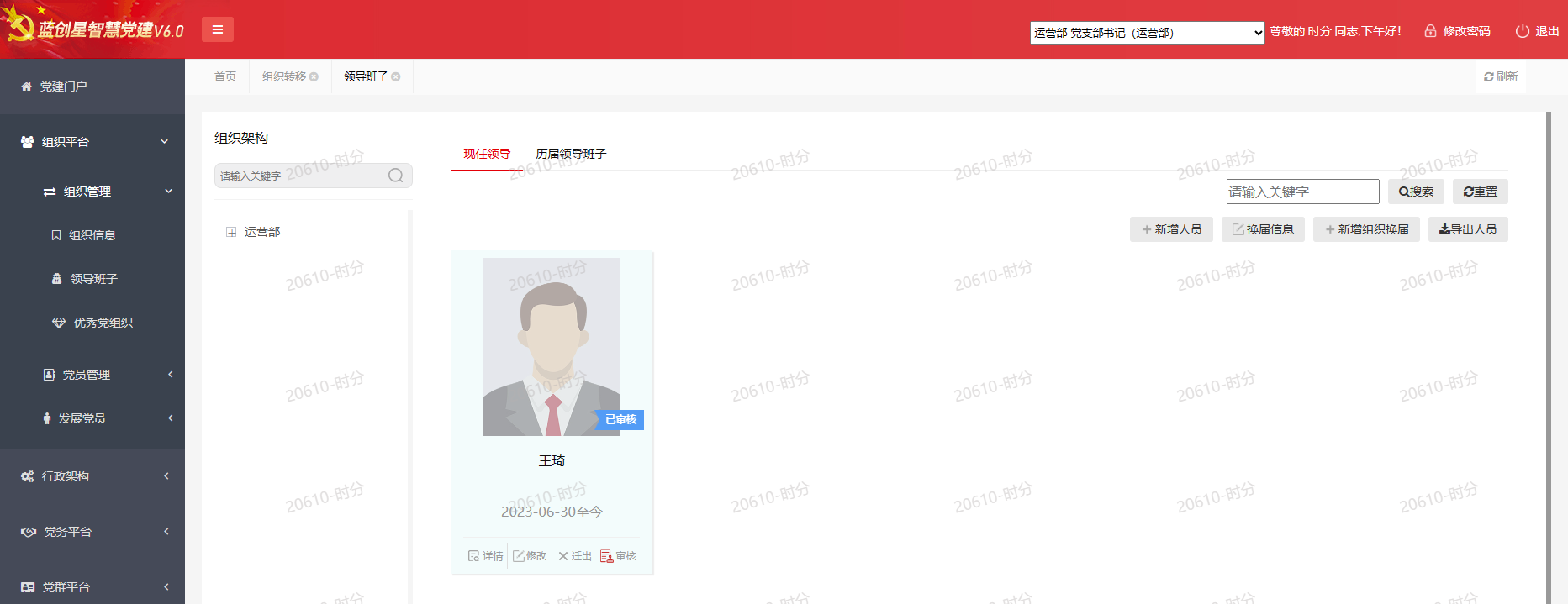Click the 换届信息 button
This screenshot has height=604, width=1568.
[x=1263, y=229]
